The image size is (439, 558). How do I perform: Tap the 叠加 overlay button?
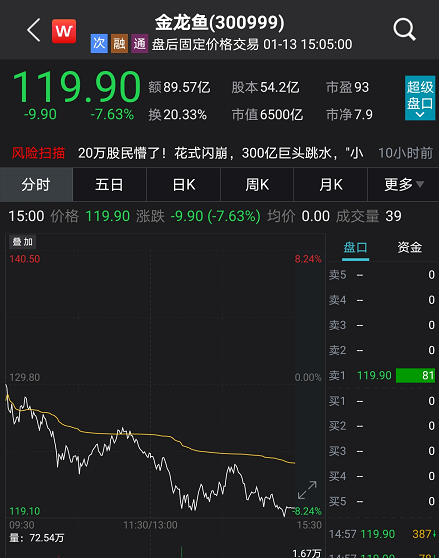click(x=23, y=242)
